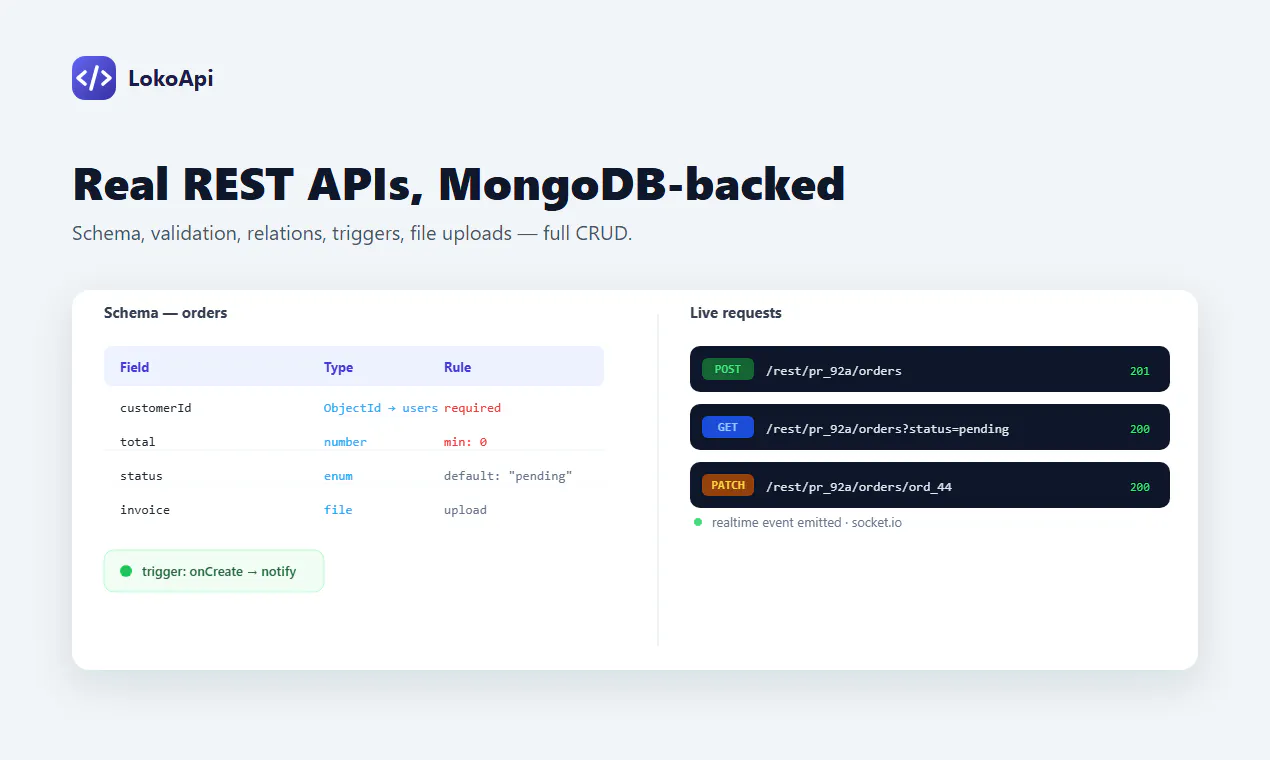Click the Real REST APIs, MongoDB-backed headline
Viewport: 1270px width, 760px height.
[x=459, y=185]
